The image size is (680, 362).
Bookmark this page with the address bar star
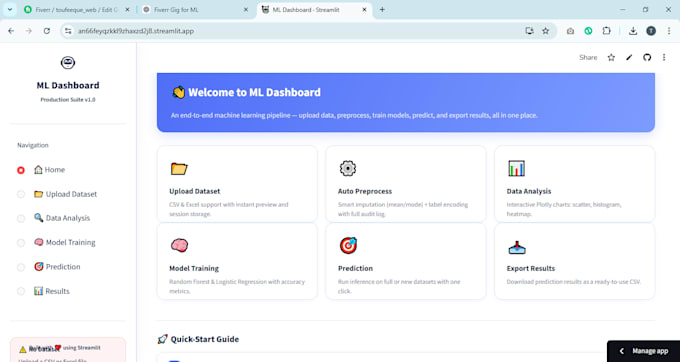pos(546,31)
